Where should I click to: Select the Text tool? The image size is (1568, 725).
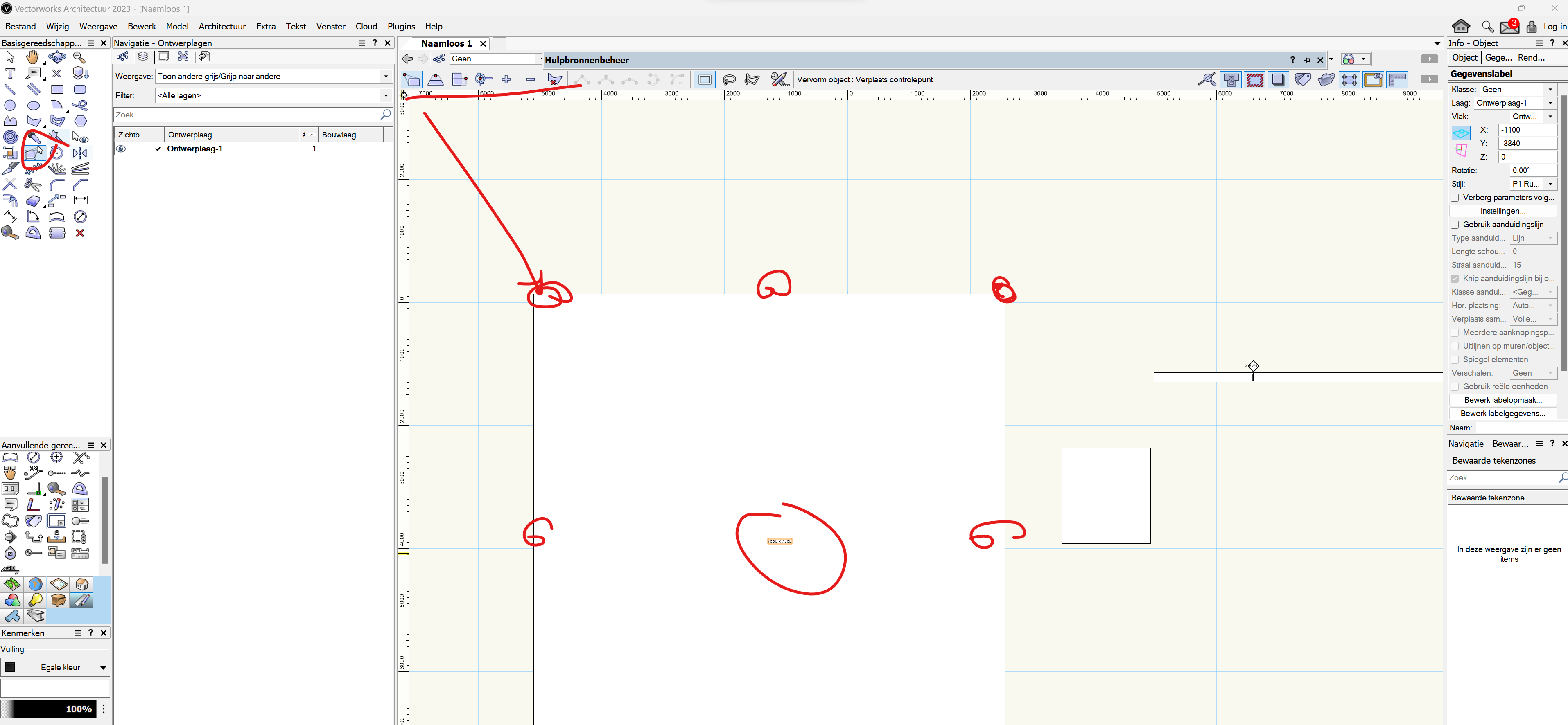tap(10, 74)
